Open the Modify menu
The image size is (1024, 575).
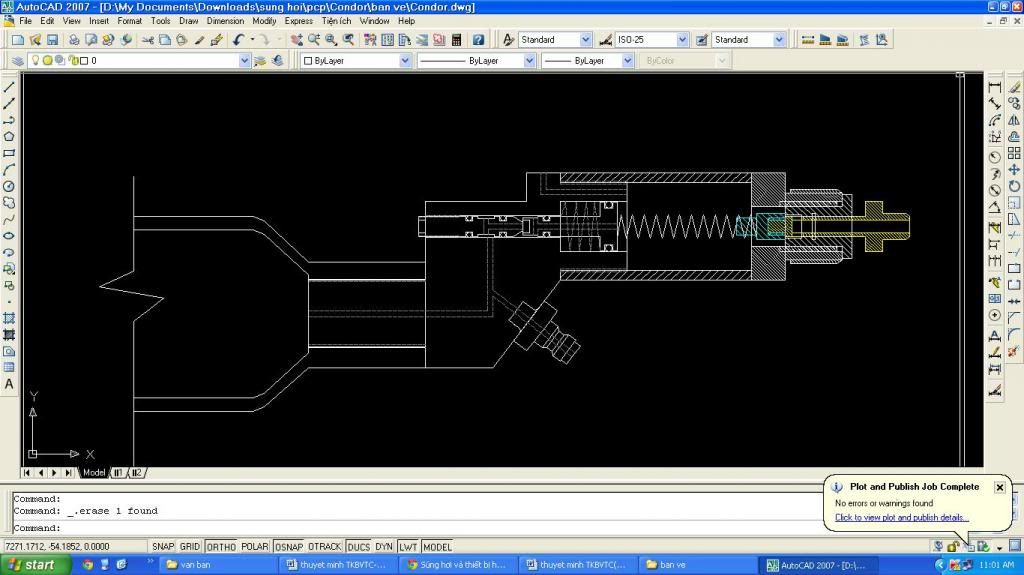(x=264, y=21)
